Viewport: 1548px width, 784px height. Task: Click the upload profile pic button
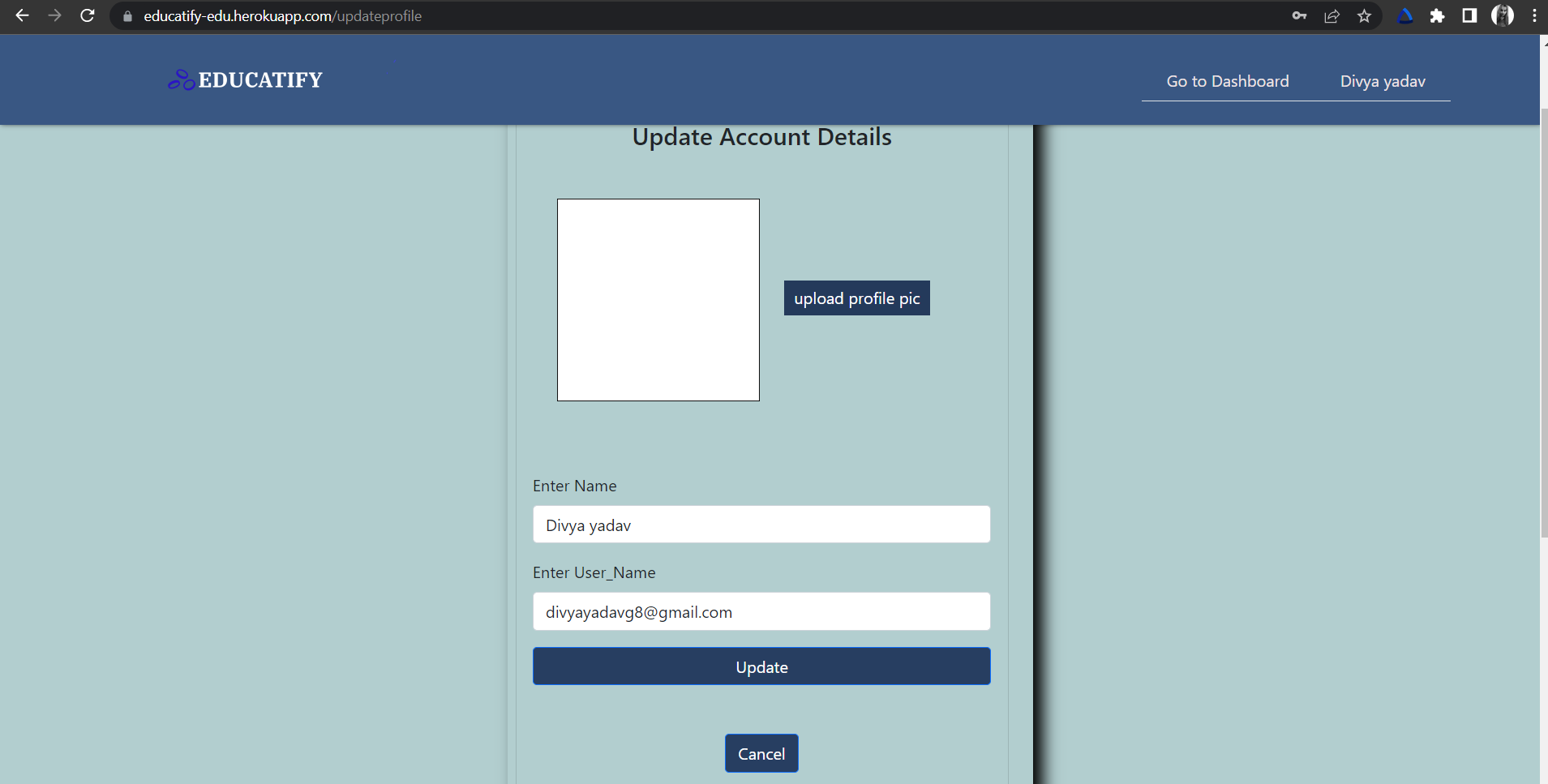855,298
